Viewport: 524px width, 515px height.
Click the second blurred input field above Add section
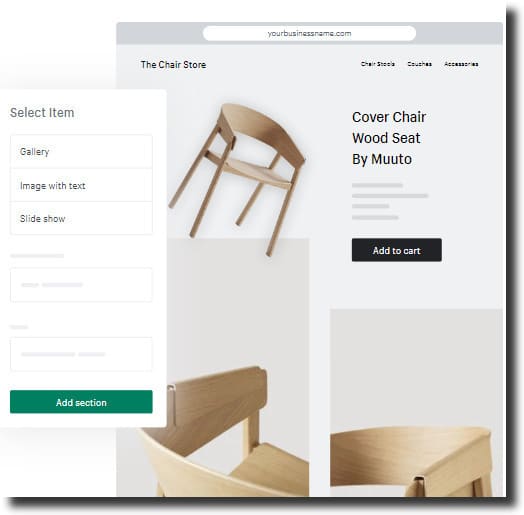click(x=81, y=354)
